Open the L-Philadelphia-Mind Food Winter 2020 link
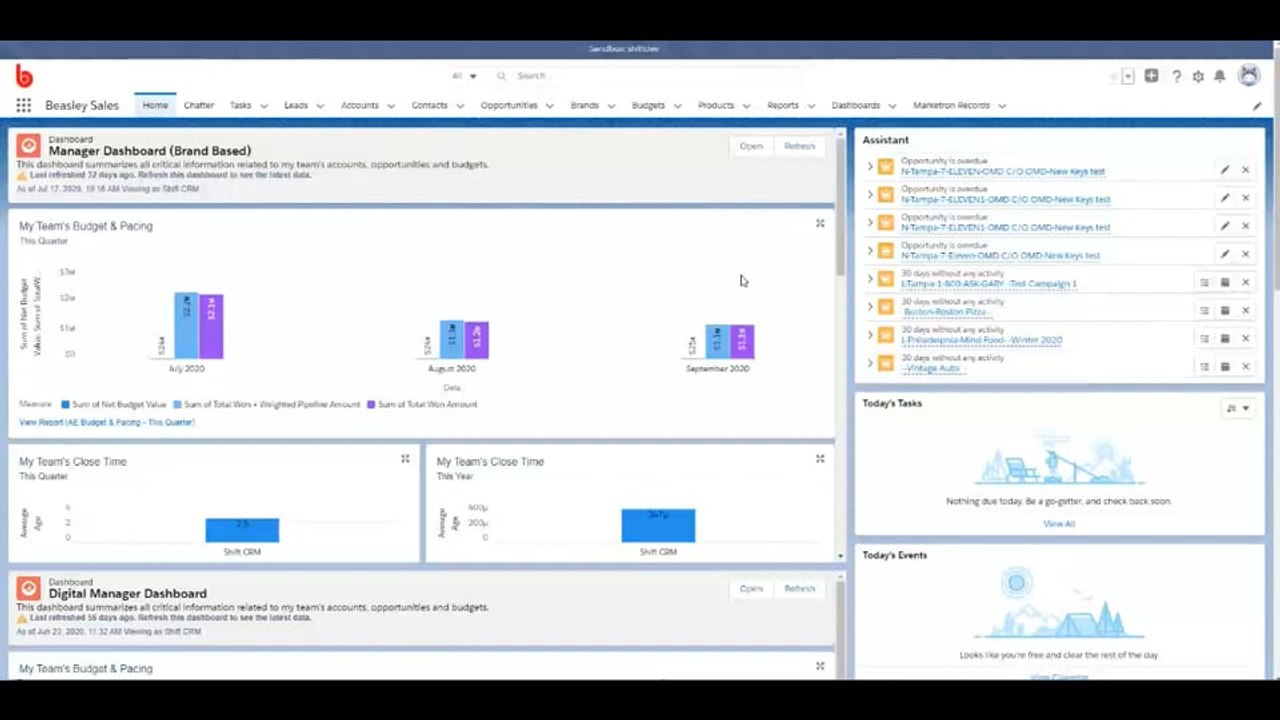The image size is (1280, 720). [x=982, y=340]
